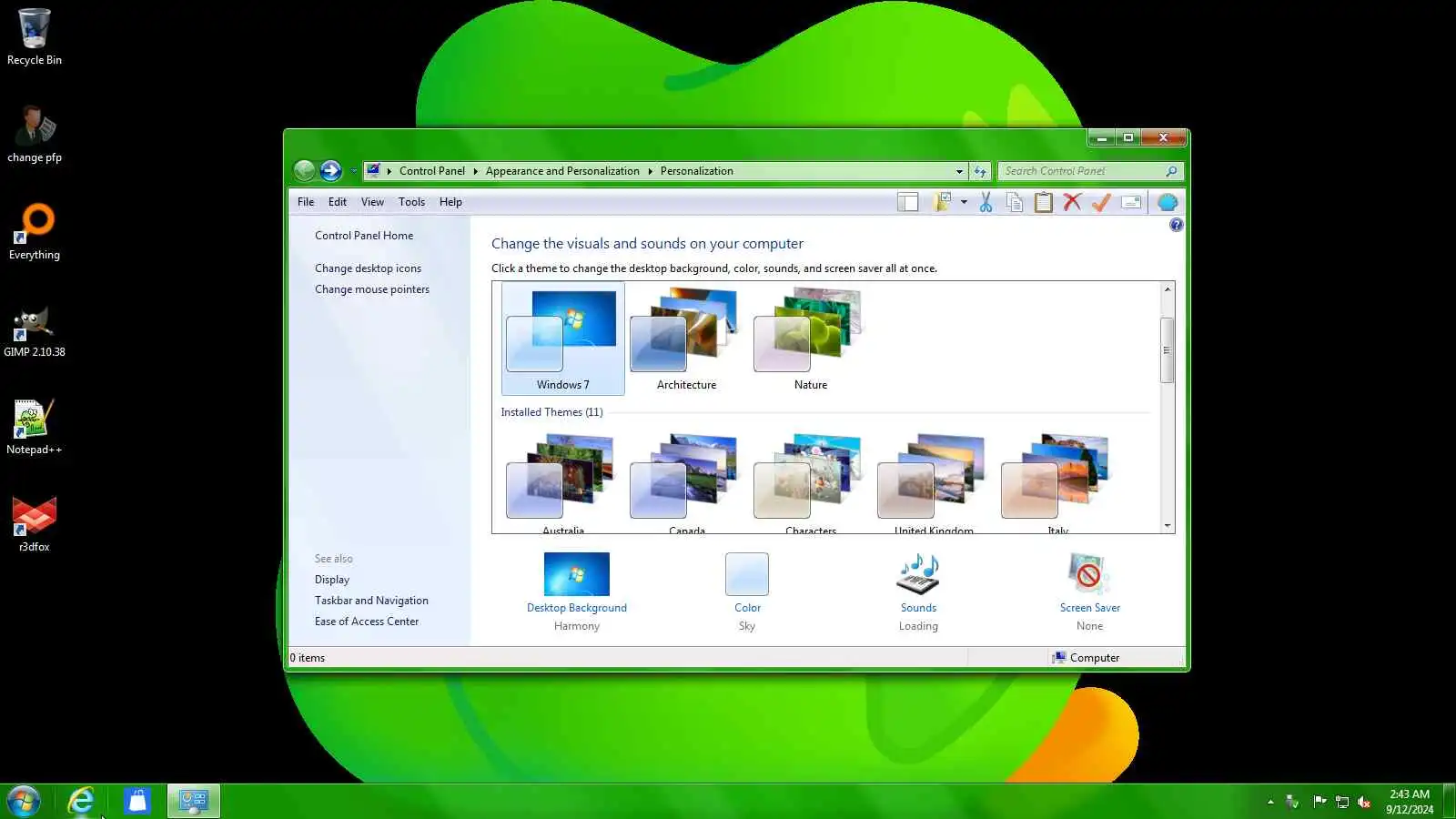Select the Nature theme

pos(810,338)
